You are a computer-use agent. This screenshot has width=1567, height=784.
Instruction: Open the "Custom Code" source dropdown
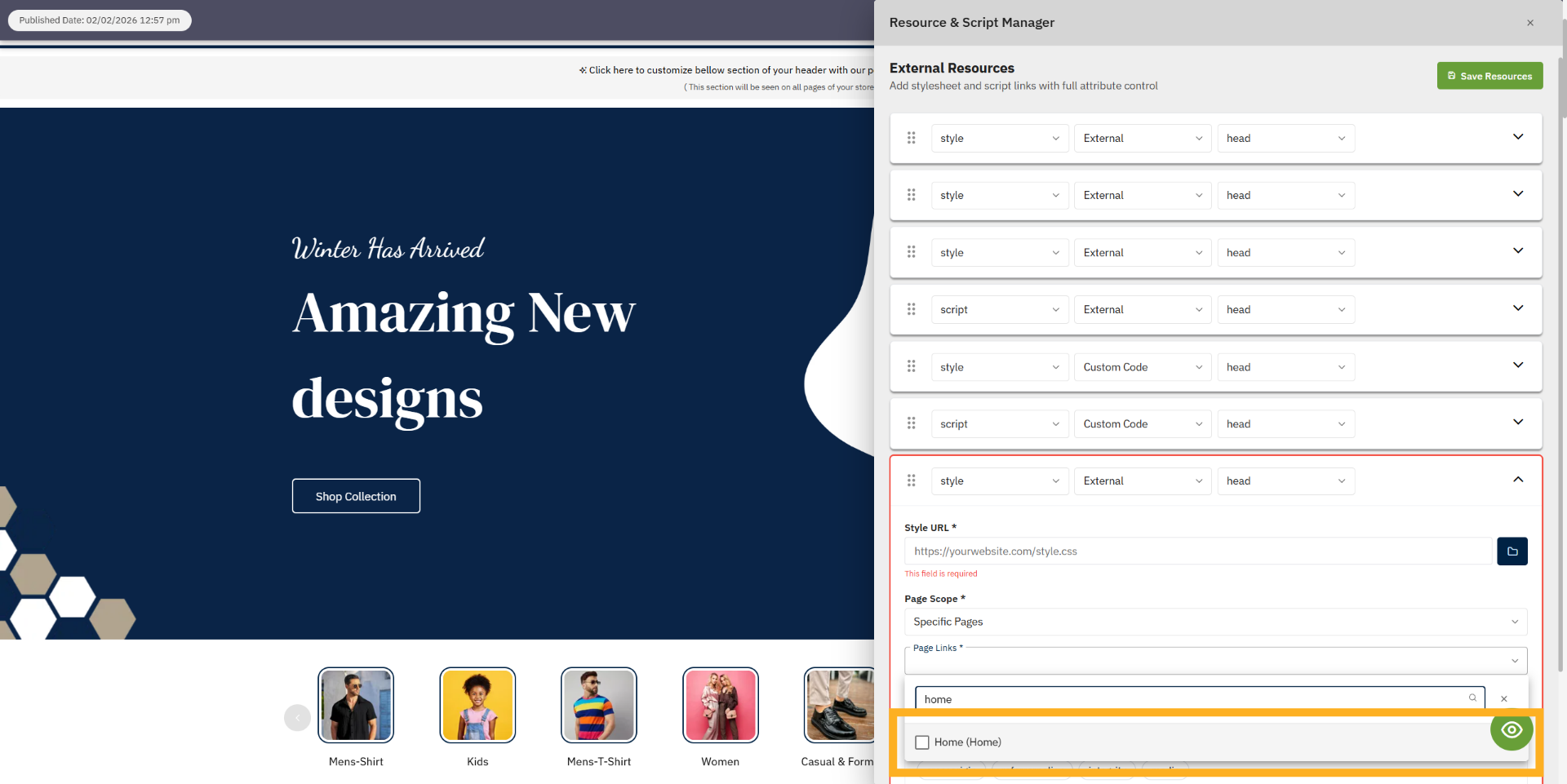(x=1142, y=367)
